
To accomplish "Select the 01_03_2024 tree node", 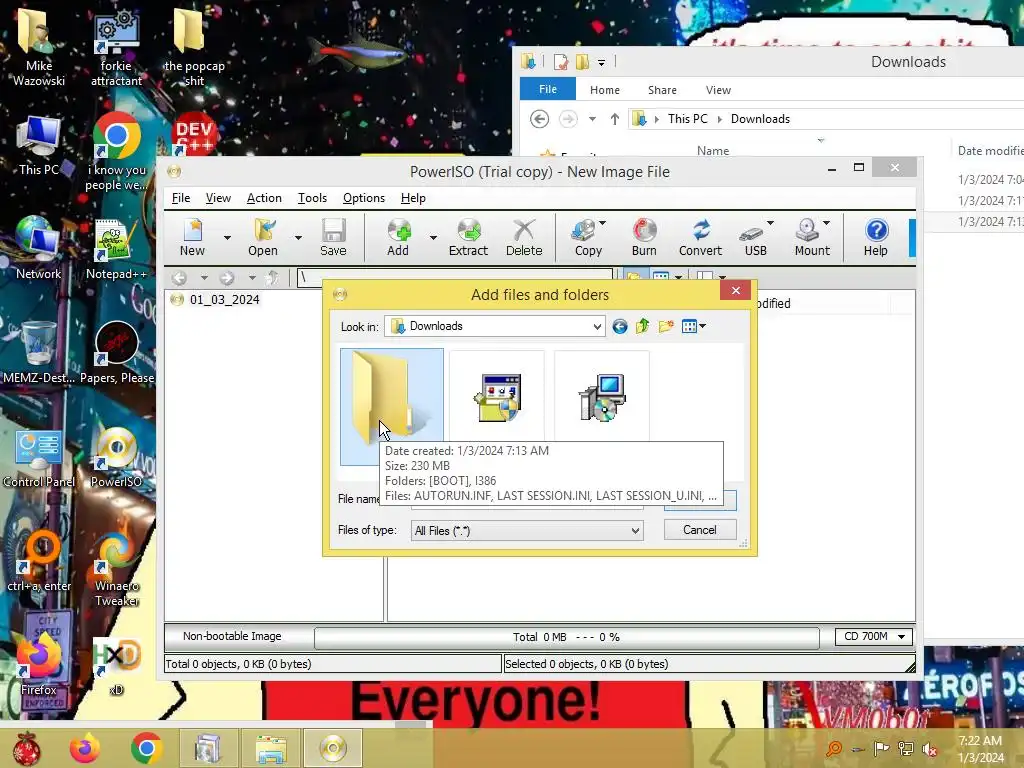I will (x=224, y=300).
